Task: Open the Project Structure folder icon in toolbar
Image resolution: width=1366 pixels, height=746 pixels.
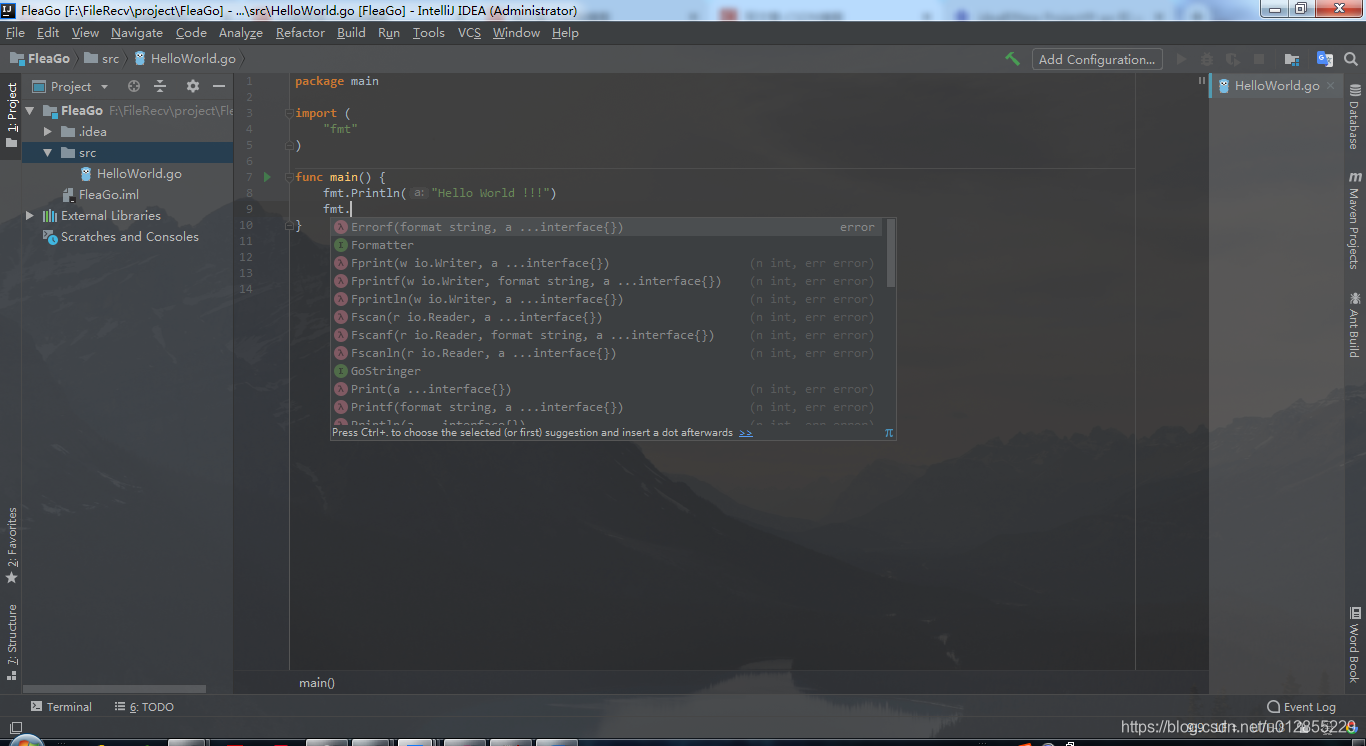Action: [x=1292, y=59]
